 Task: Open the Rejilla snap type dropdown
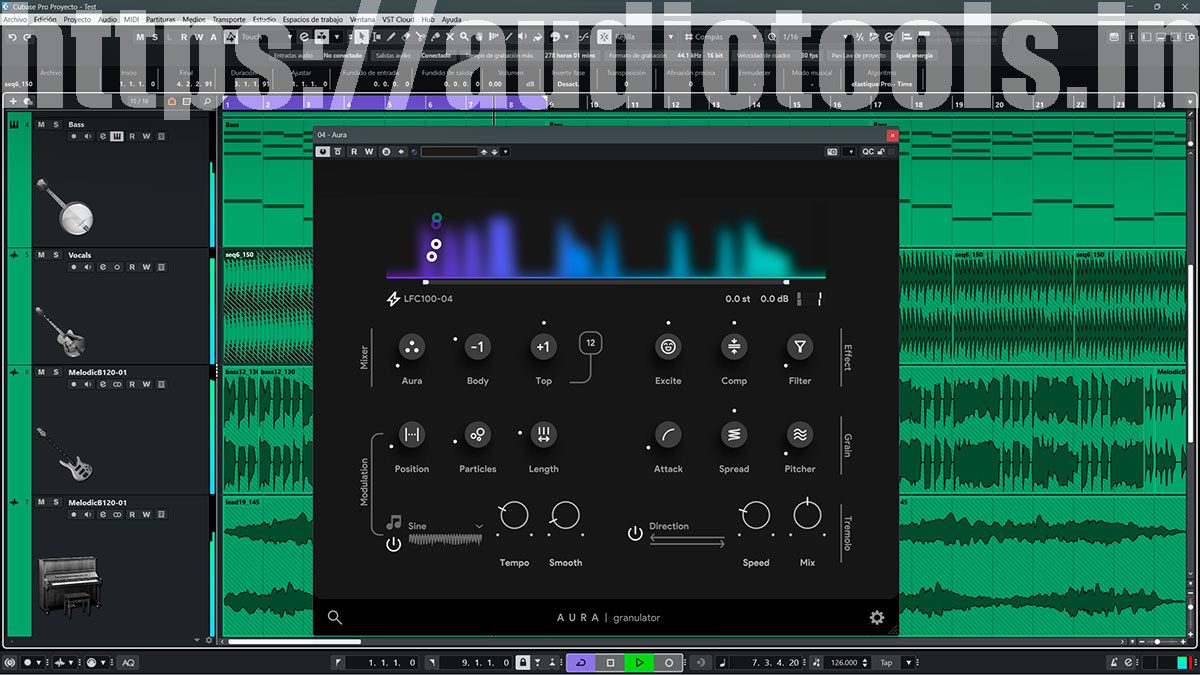point(643,37)
